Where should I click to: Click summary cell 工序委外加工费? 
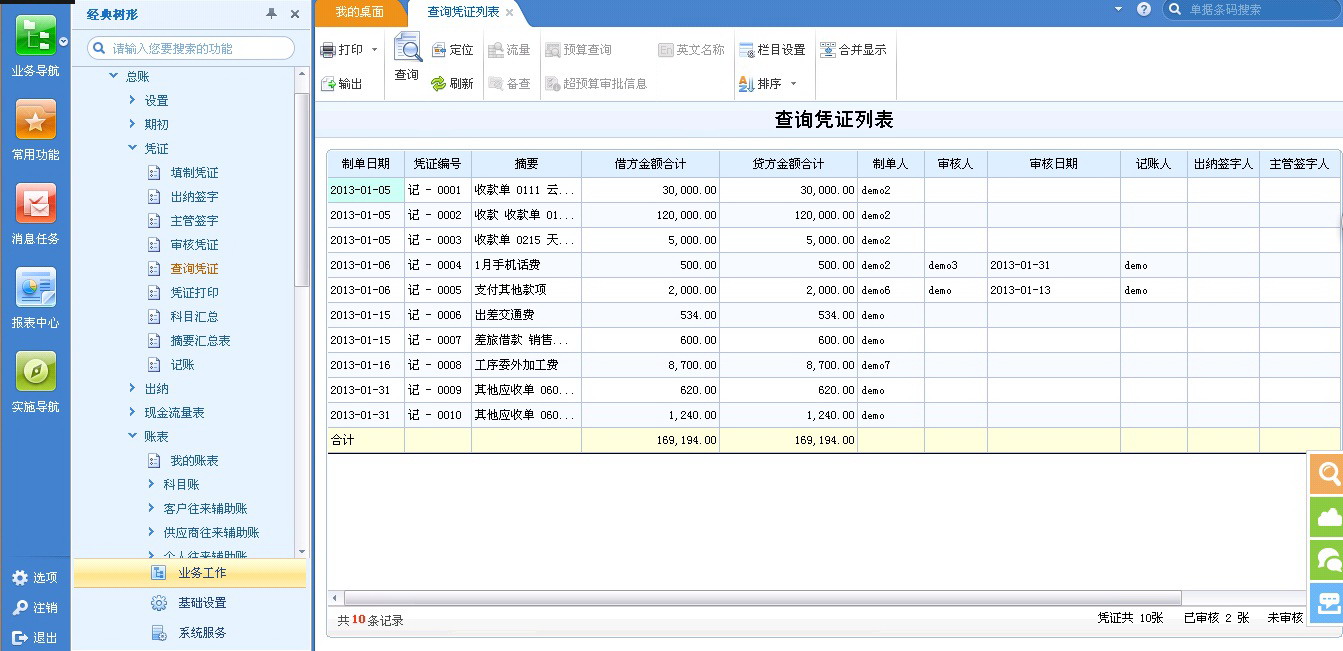526,365
